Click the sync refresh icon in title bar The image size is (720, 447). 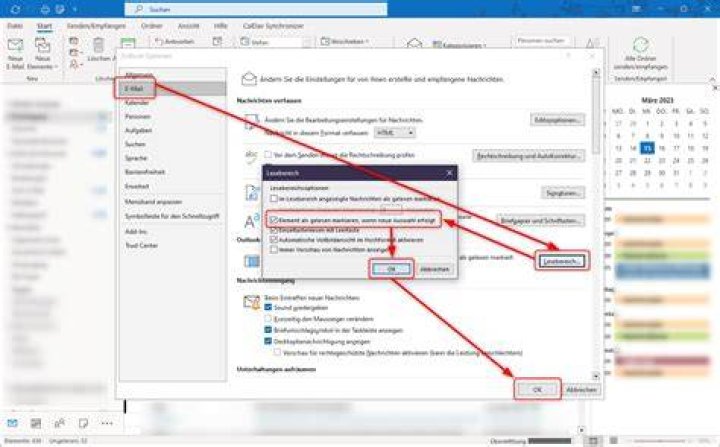pyautogui.click(x=16, y=9)
